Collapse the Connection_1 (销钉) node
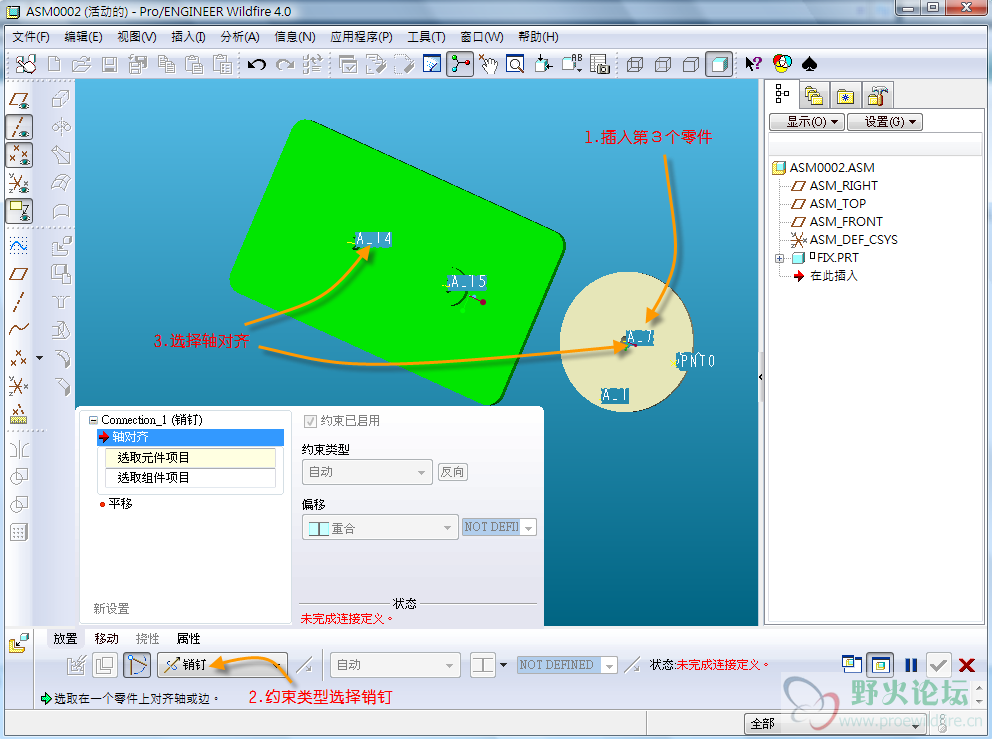 pyautogui.click(x=93, y=420)
